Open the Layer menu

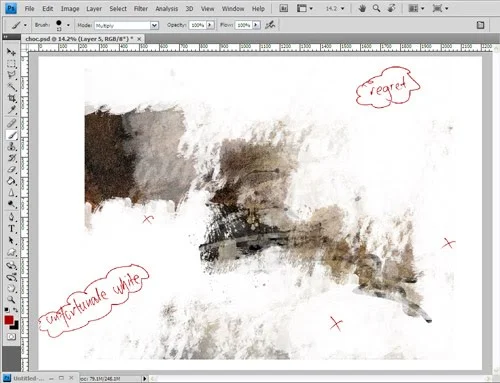(94, 9)
